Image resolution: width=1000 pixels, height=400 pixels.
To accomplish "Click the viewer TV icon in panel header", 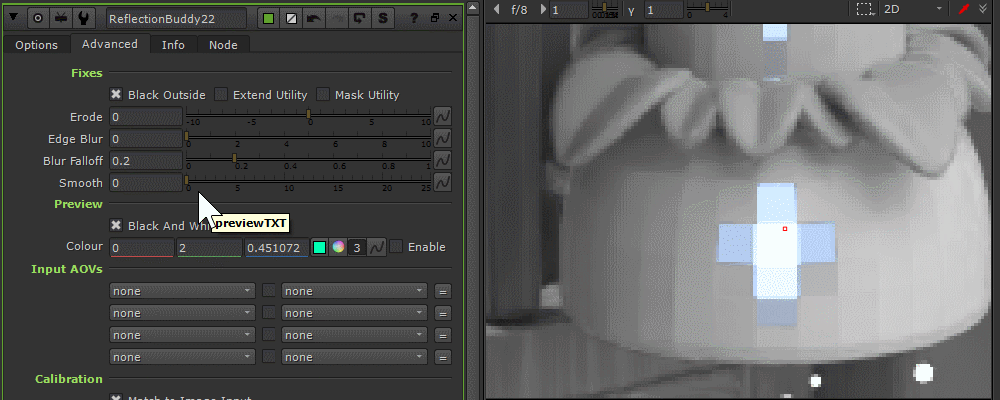I will [x=61, y=18].
